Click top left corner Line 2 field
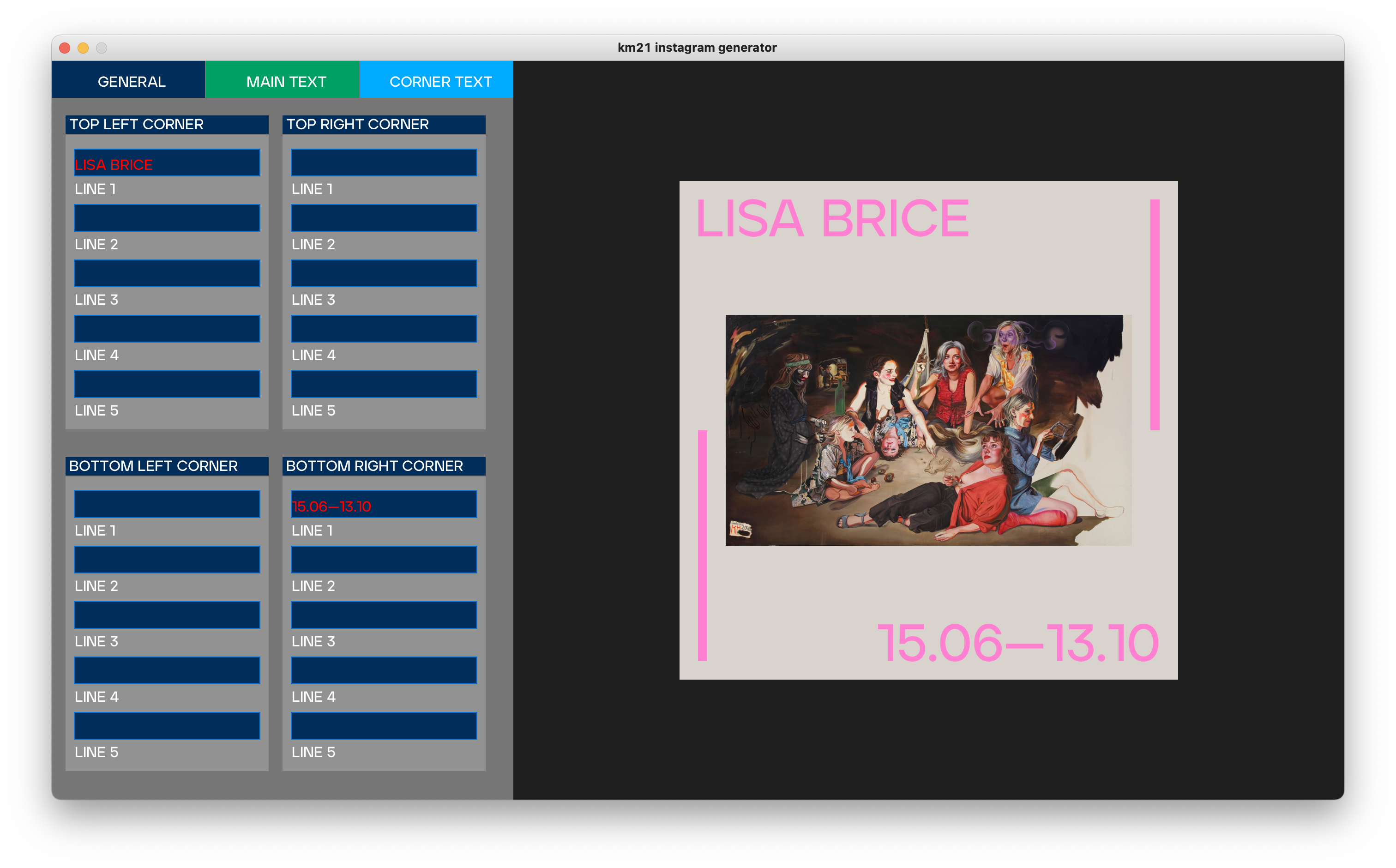1396x868 pixels. point(167,218)
